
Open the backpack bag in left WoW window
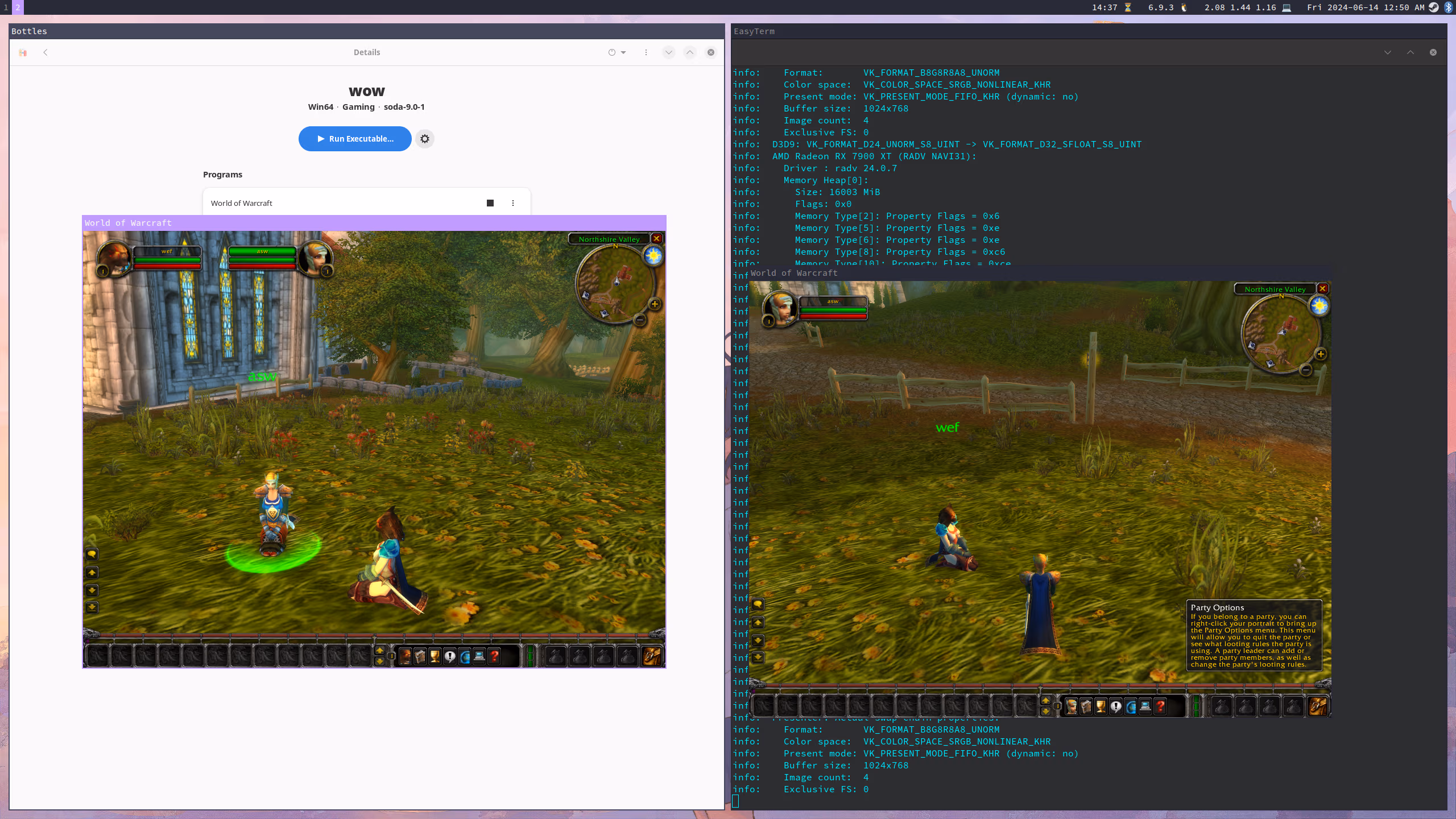click(652, 656)
